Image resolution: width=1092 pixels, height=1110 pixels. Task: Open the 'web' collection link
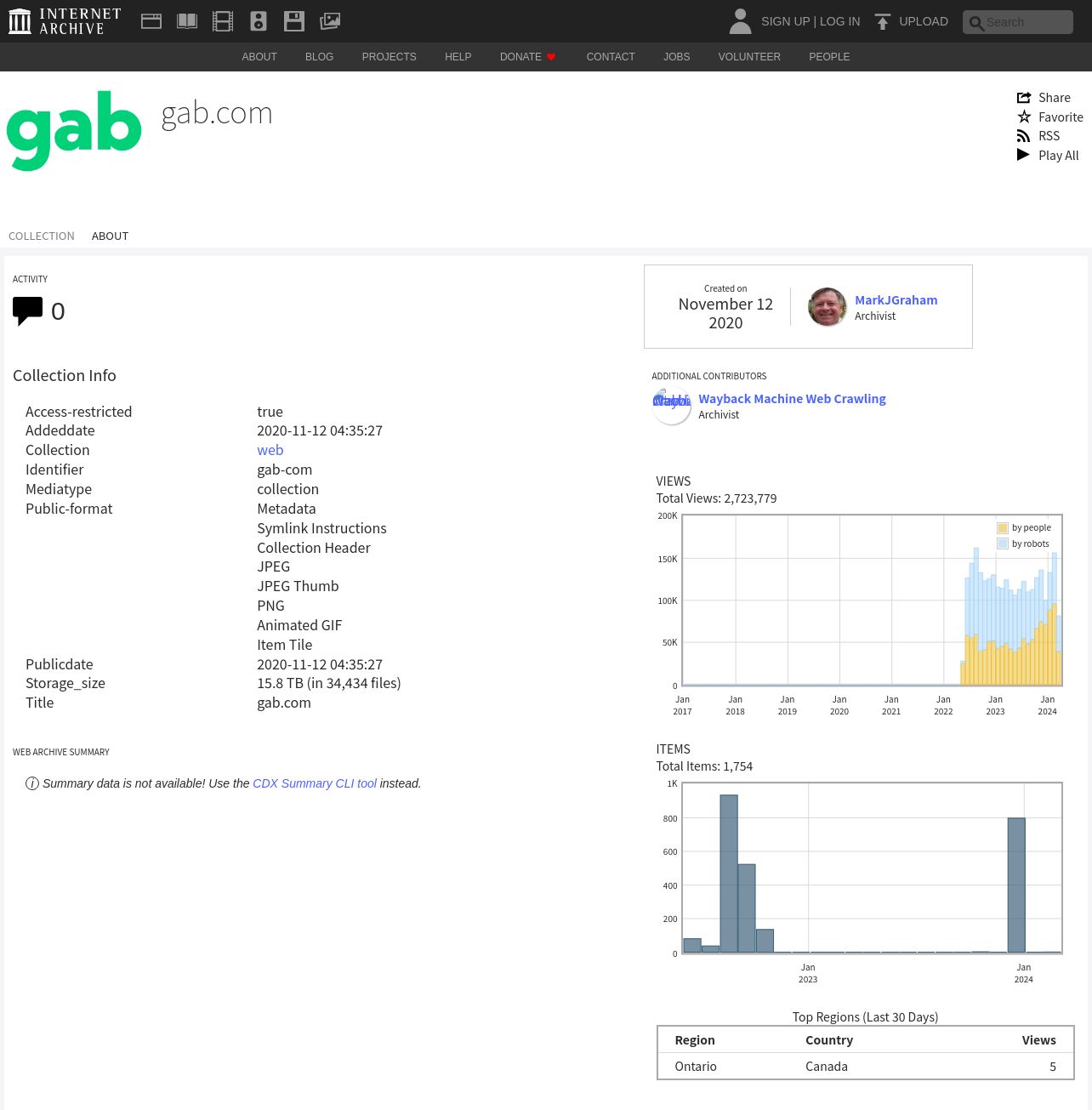coord(270,450)
